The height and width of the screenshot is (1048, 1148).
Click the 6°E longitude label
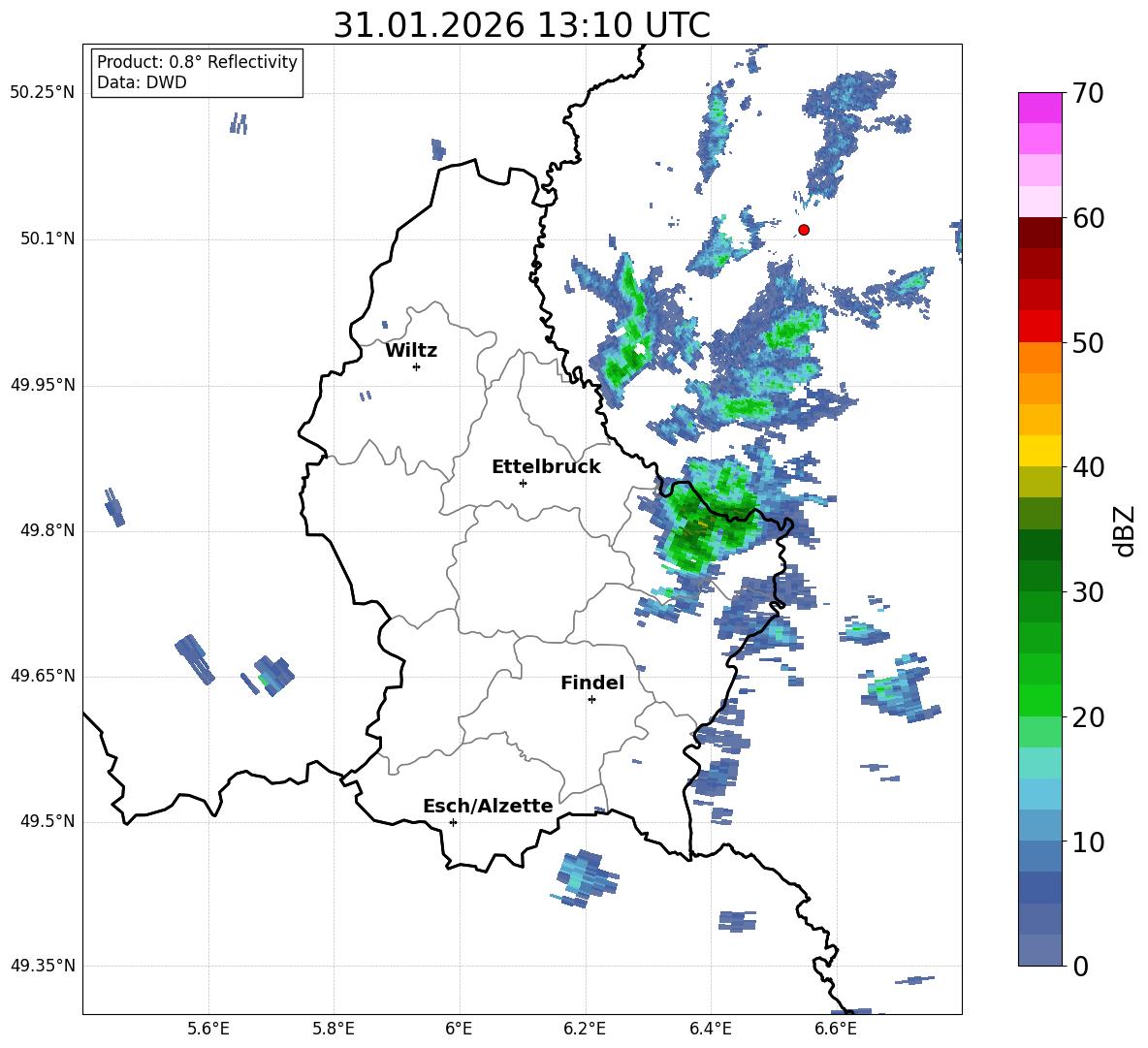(459, 1029)
